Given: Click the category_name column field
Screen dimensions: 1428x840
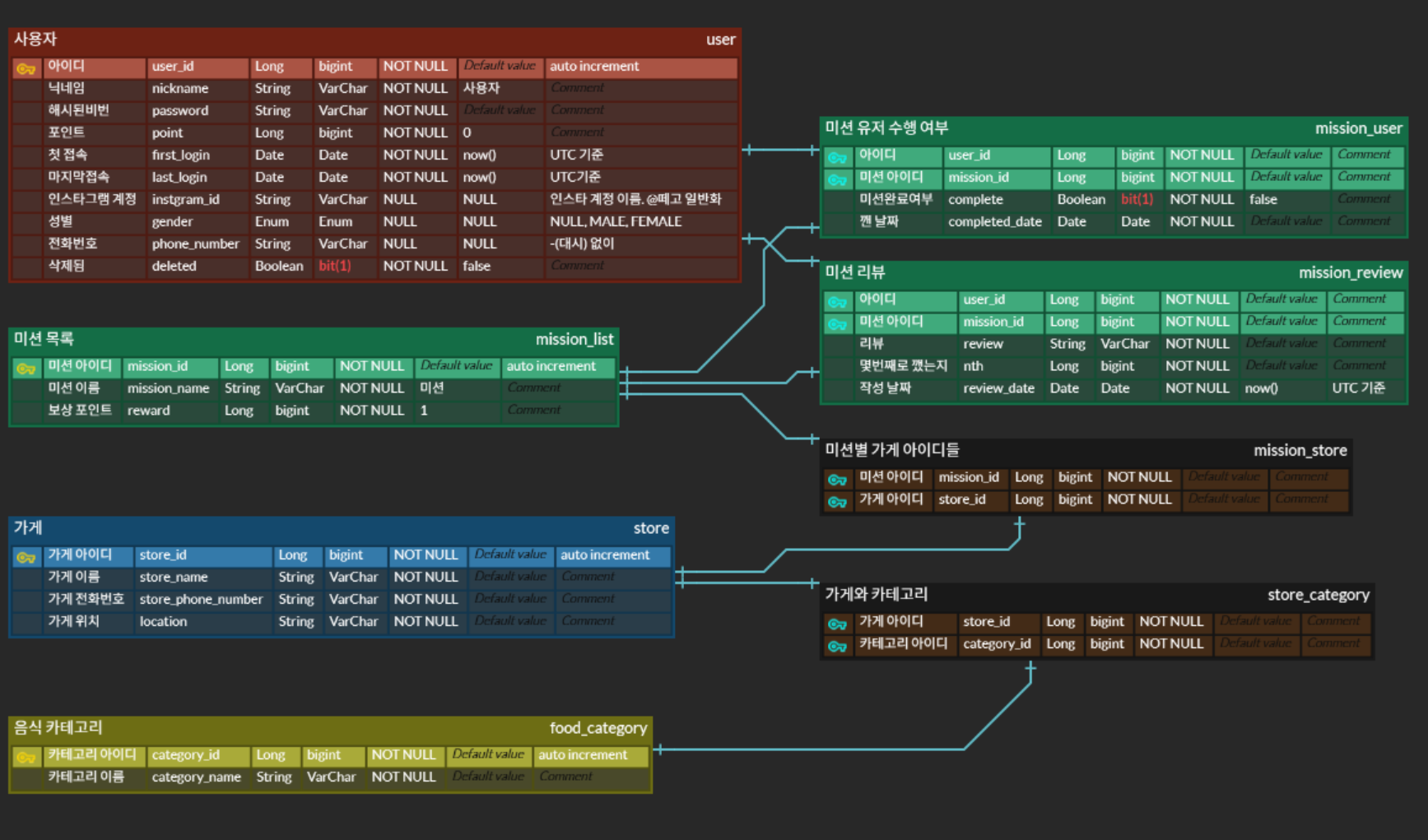Looking at the screenshot, I should tap(198, 777).
